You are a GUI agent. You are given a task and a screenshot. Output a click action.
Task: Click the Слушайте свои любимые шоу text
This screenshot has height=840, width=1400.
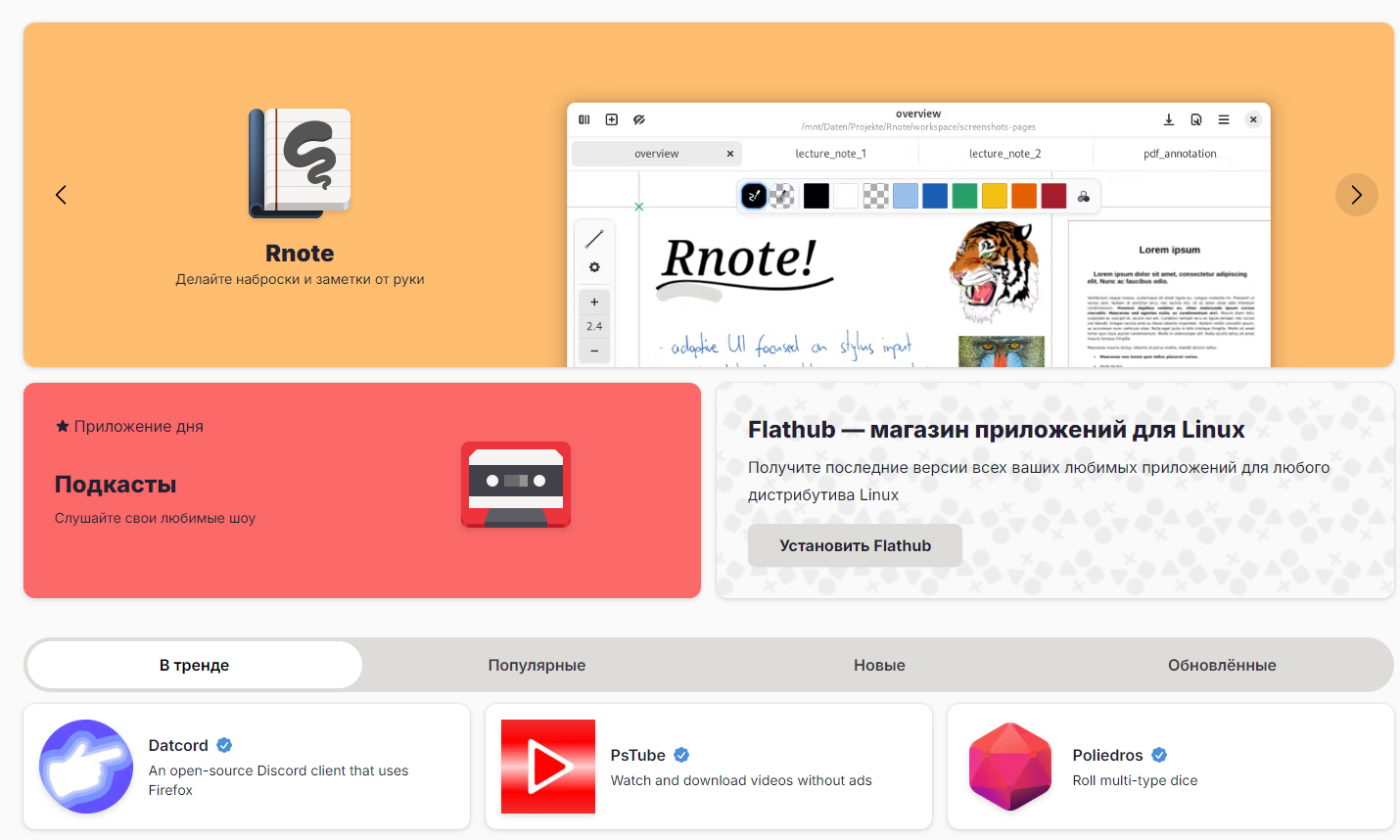155,518
